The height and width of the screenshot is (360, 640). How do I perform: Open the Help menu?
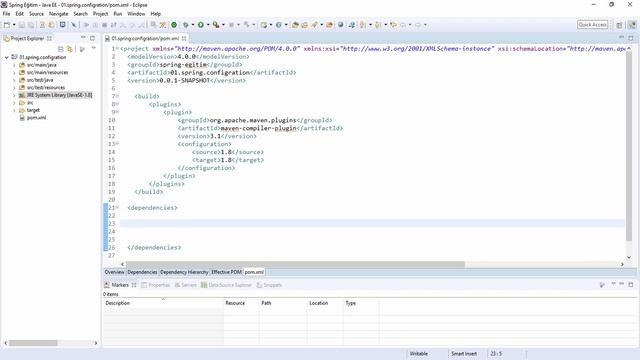[156, 14]
